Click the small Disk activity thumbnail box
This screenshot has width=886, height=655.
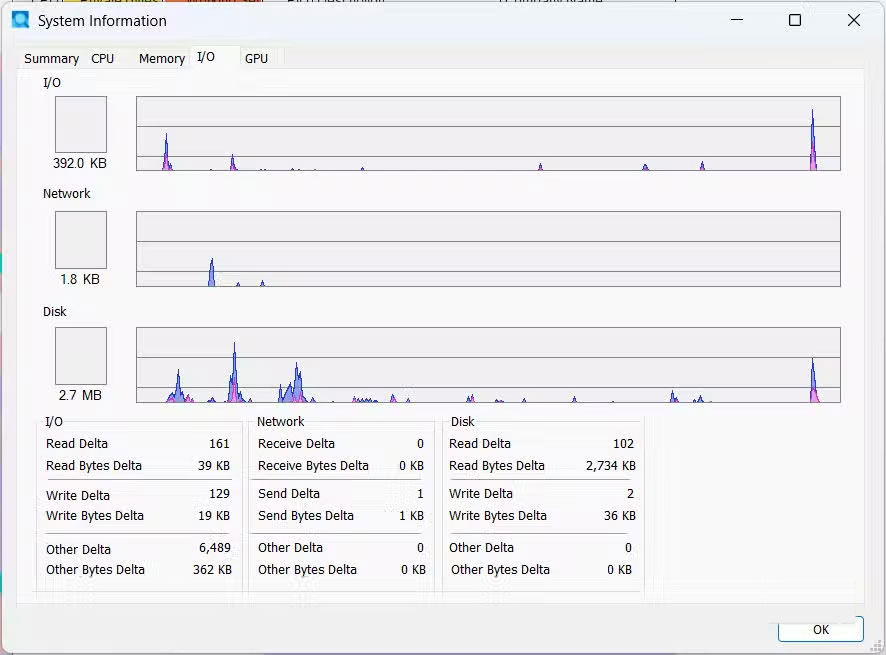pyautogui.click(x=80, y=355)
